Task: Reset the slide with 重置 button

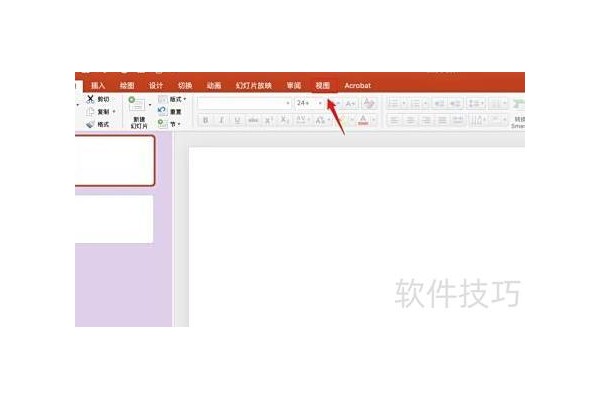Action: pyautogui.click(x=170, y=111)
